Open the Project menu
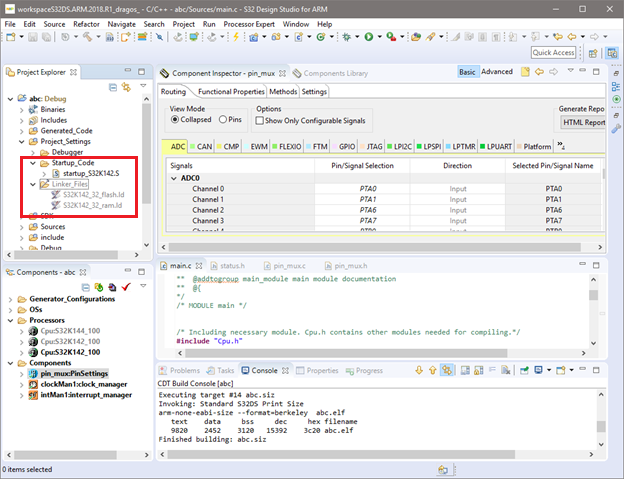624x479 pixels. click(x=183, y=24)
